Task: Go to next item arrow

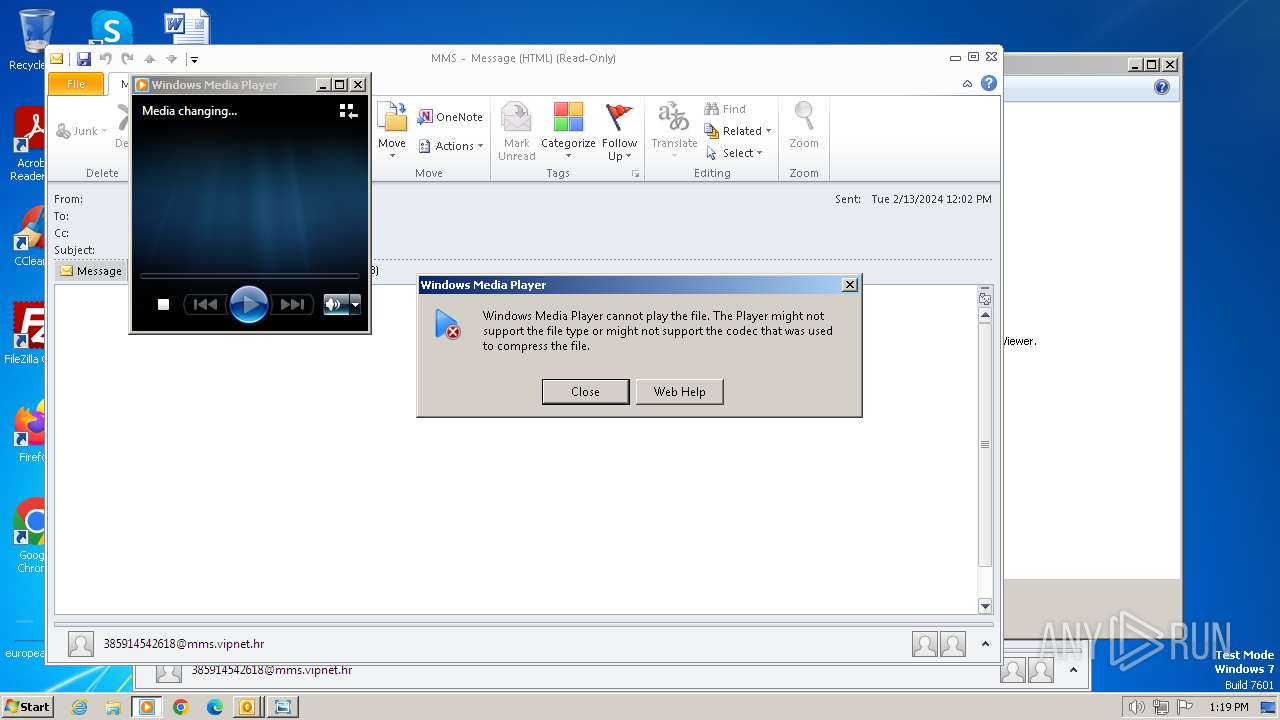Action: (171, 59)
